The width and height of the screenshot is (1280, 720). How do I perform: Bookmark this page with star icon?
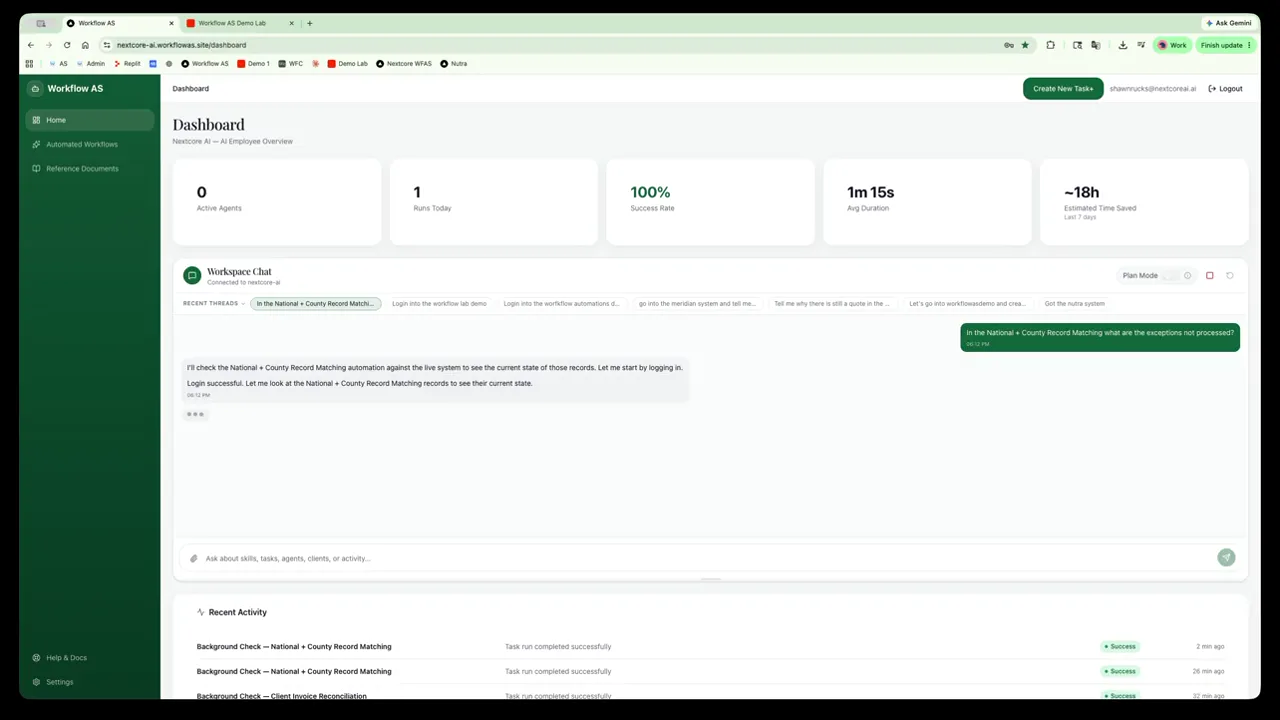coord(1025,45)
